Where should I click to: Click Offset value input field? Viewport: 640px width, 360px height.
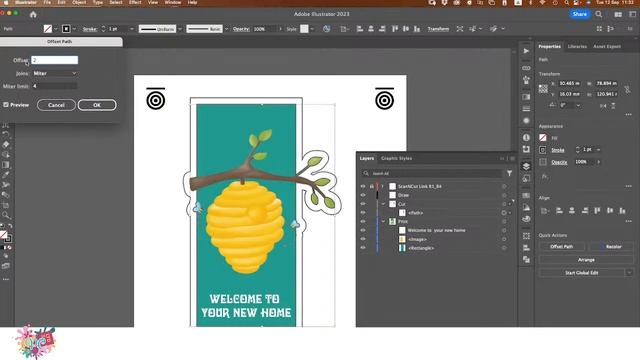tap(55, 60)
